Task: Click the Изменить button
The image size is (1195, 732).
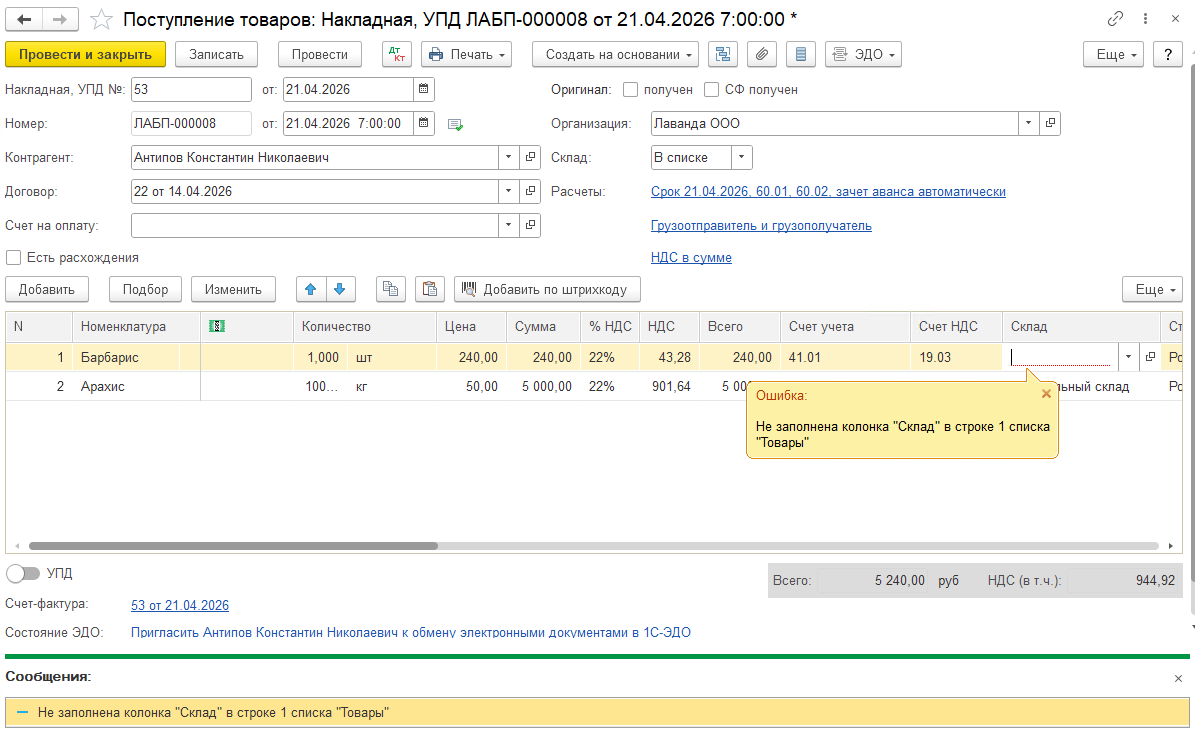Action: coord(233,289)
